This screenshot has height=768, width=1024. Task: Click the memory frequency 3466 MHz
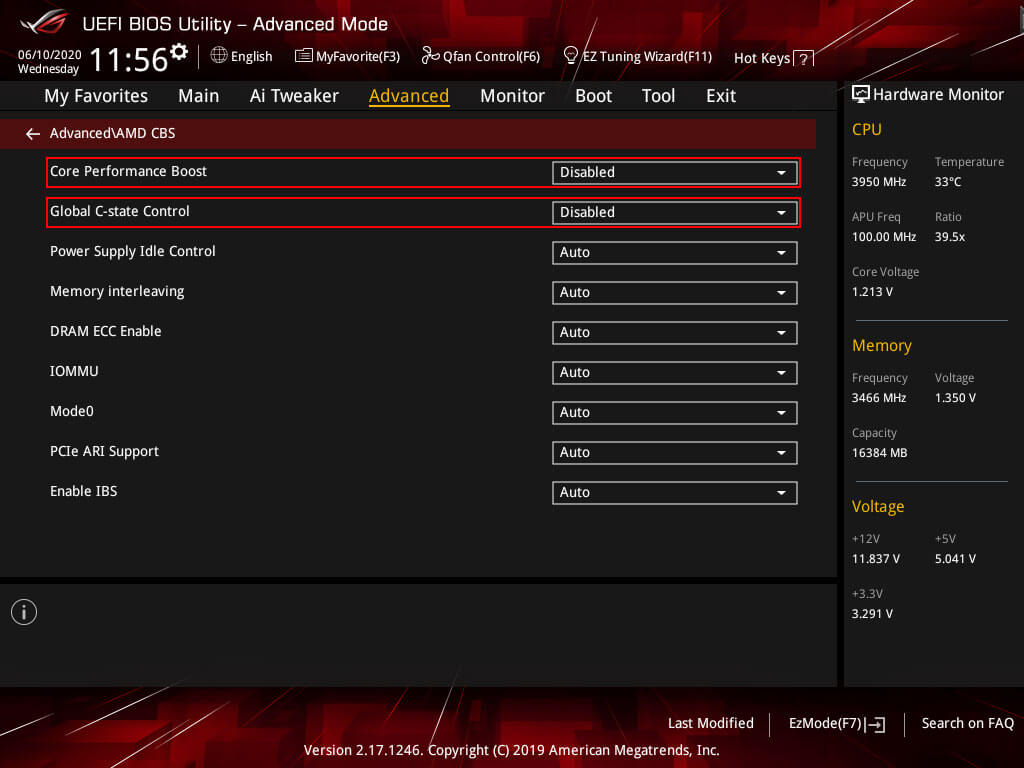(x=878, y=398)
